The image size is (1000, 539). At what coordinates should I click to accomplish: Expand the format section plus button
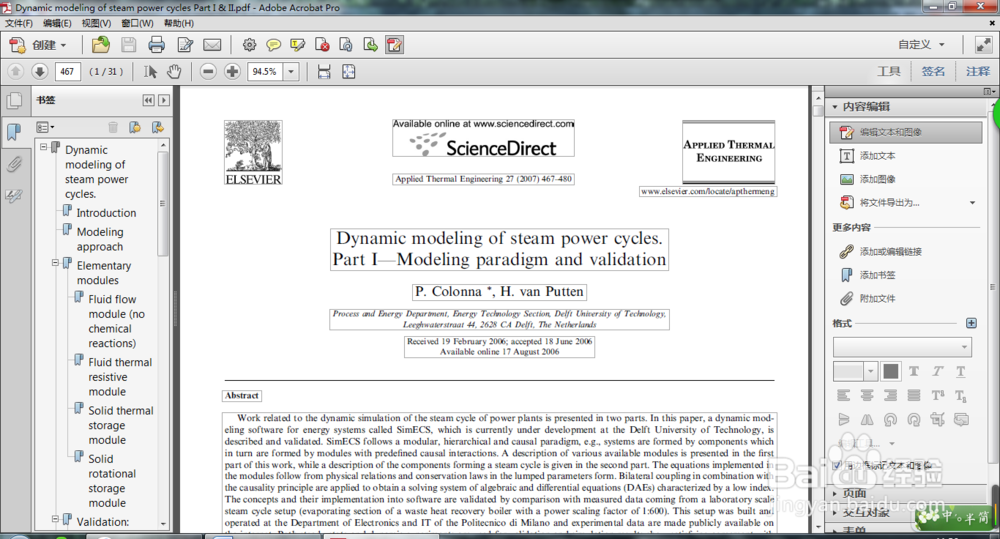[971, 323]
